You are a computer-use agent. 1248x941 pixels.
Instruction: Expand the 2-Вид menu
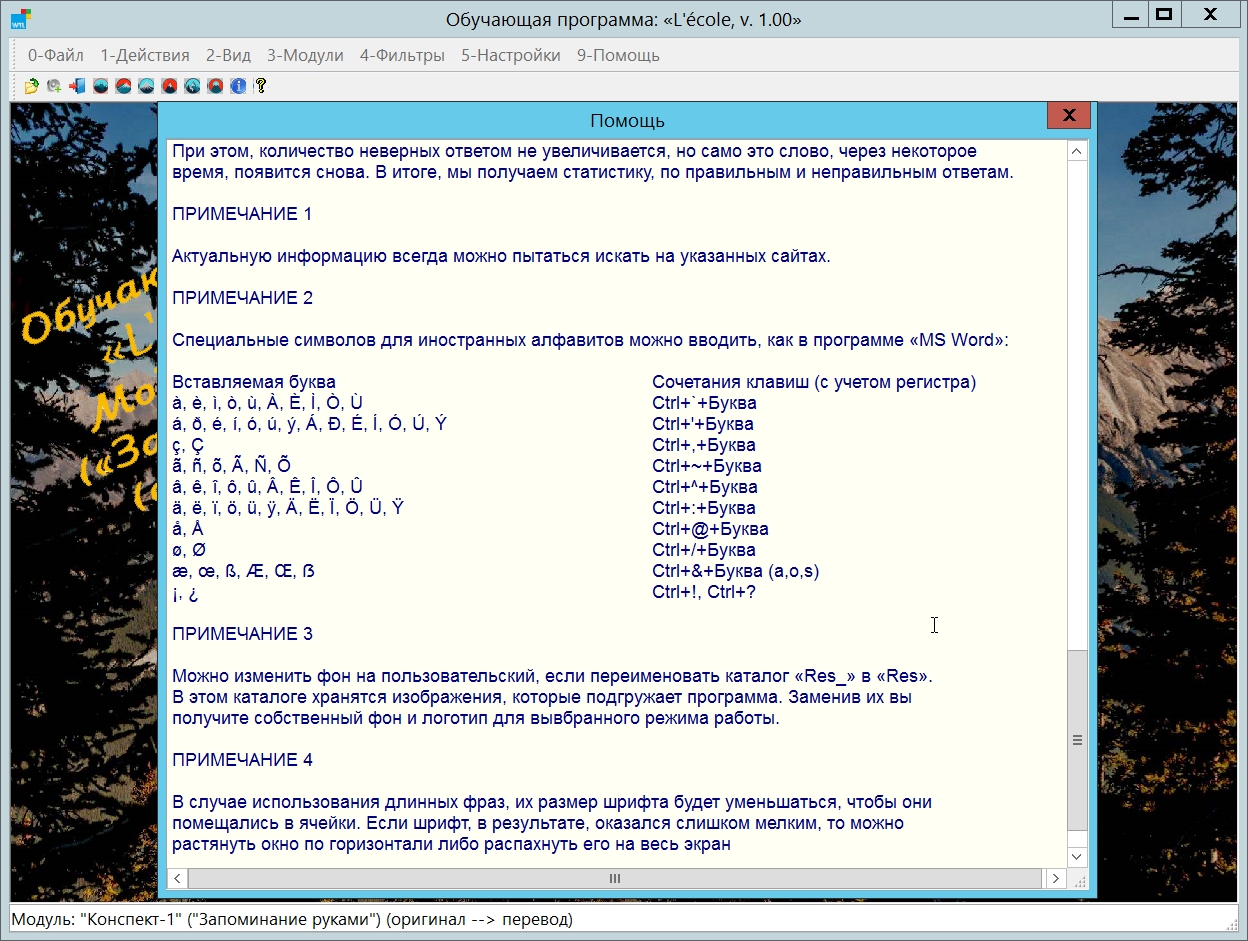228,55
